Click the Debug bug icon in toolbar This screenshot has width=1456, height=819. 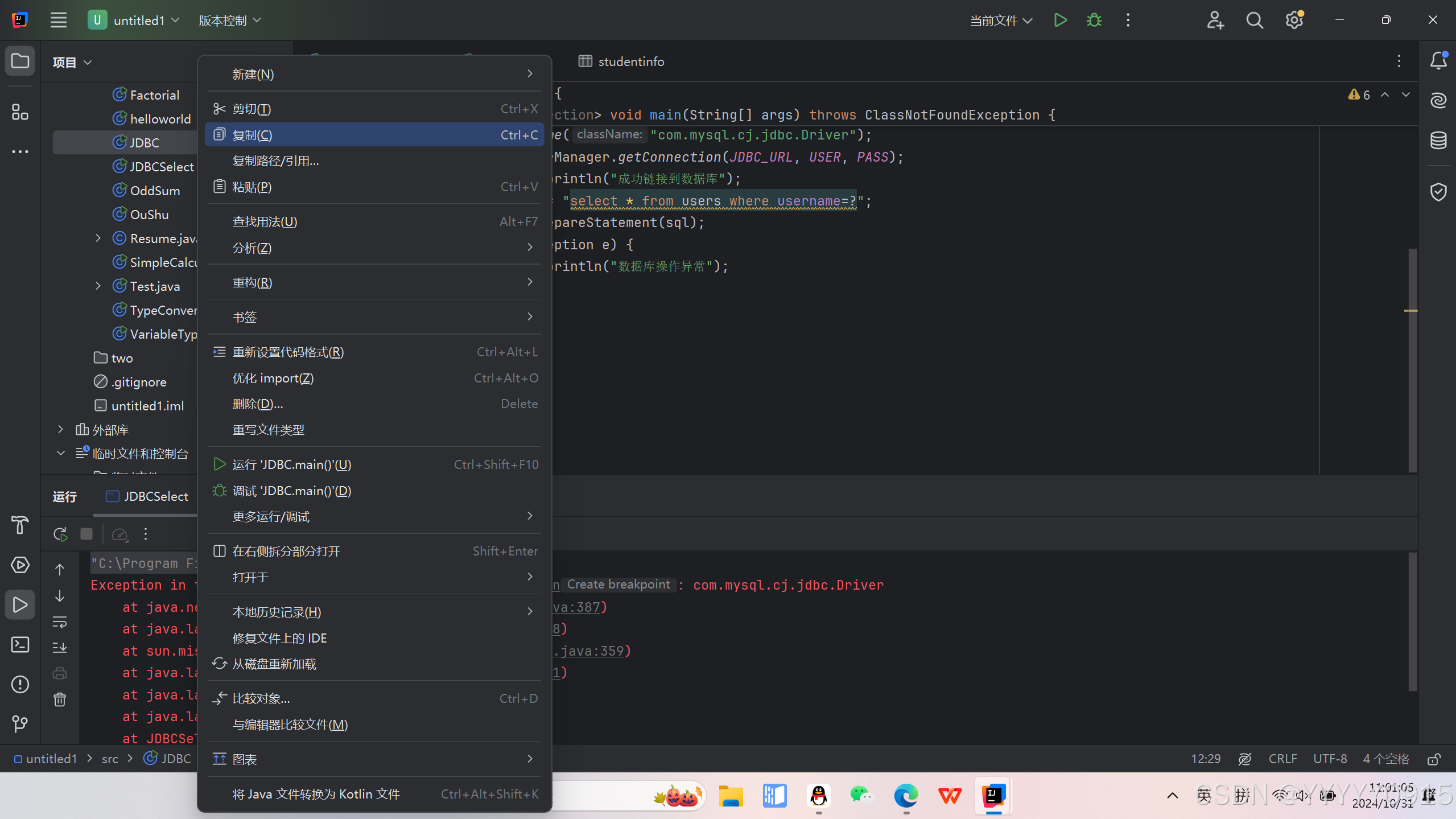pyautogui.click(x=1094, y=20)
